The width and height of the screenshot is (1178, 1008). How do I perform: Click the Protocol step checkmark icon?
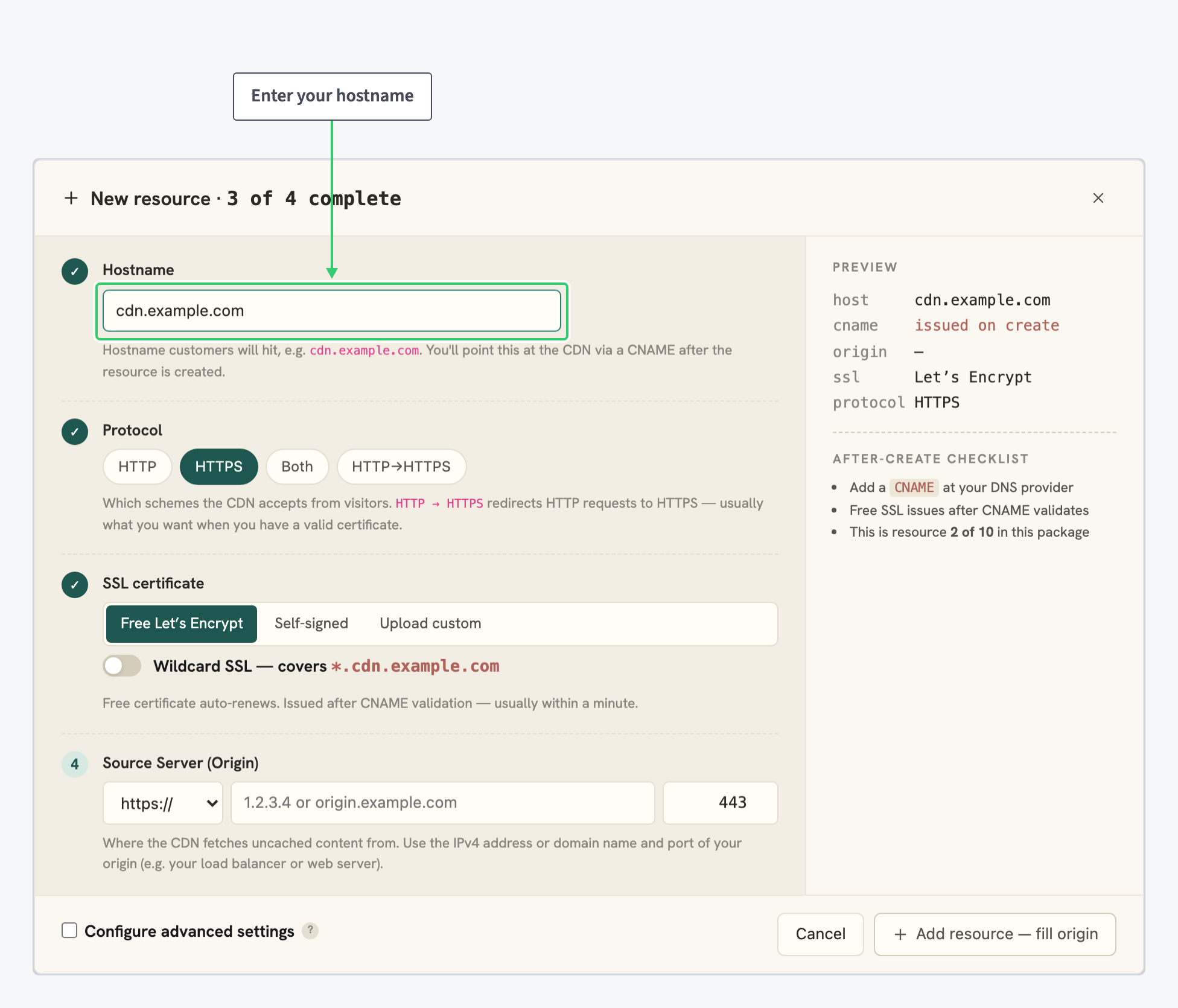(x=75, y=432)
